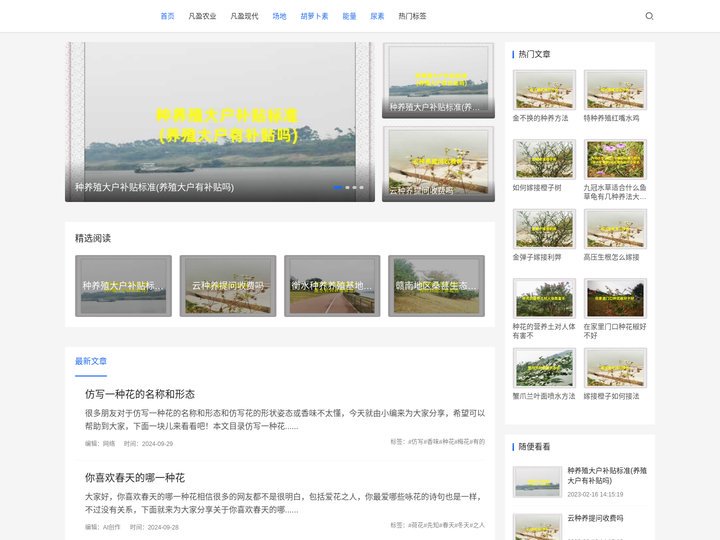
Task: Click the main carousel banner image
Action: pyautogui.click(x=220, y=122)
